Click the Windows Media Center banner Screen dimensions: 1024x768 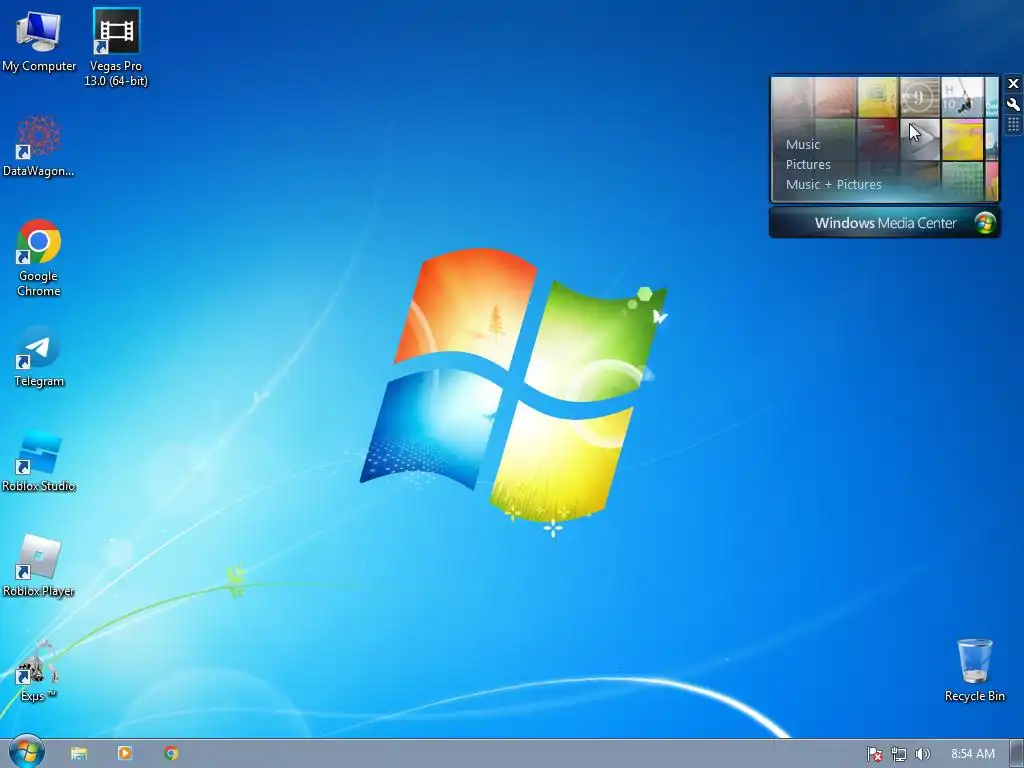(884, 223)
